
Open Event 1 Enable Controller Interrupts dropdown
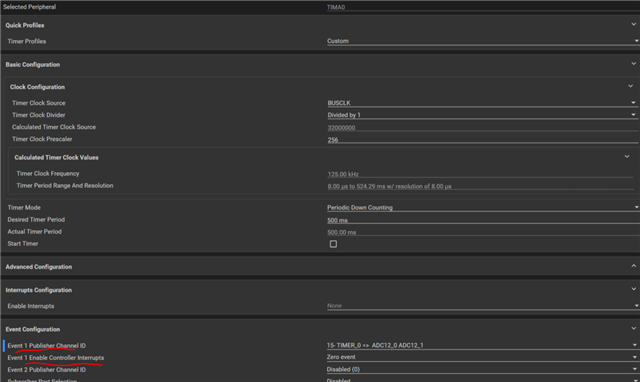pyautogui.click(x=482, y=357)
